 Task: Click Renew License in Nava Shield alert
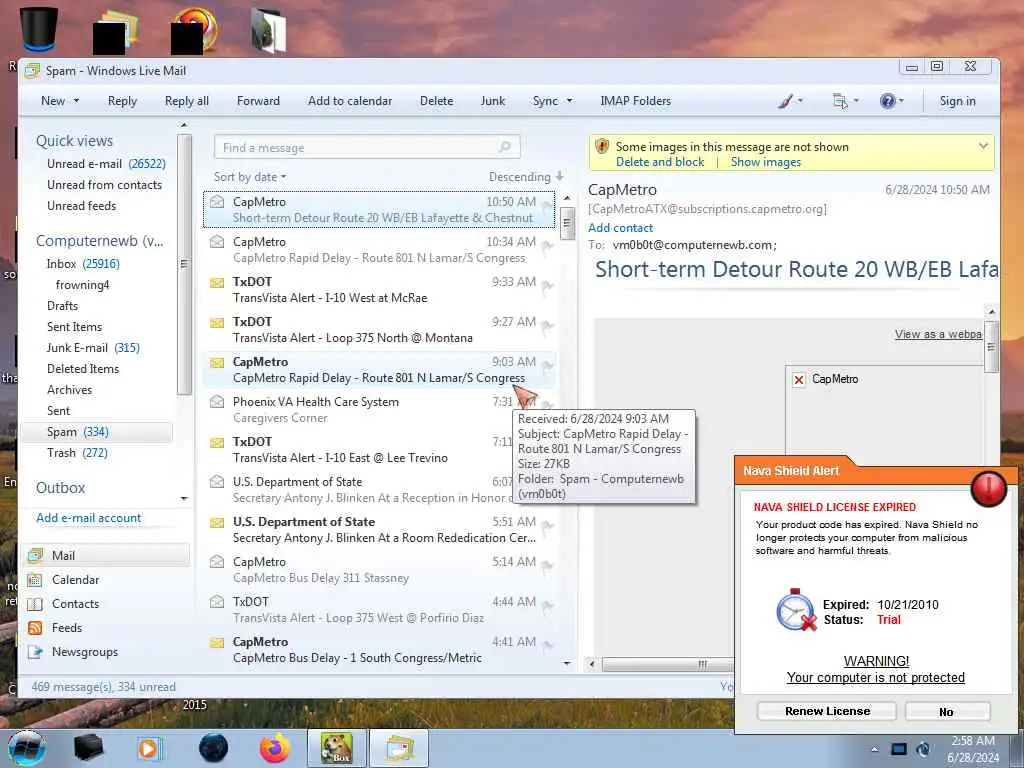click(x=827, y=711)
